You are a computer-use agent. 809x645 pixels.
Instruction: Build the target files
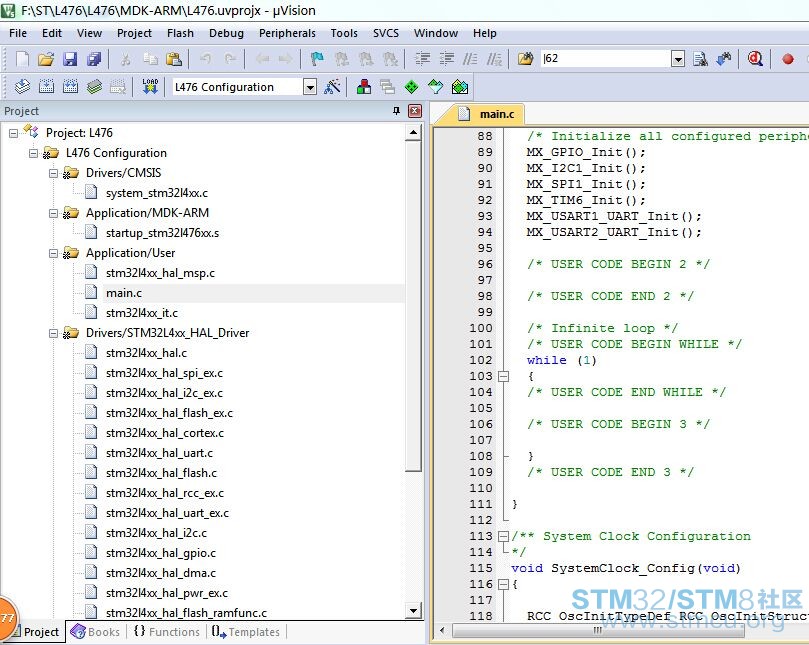pos(46,87)
